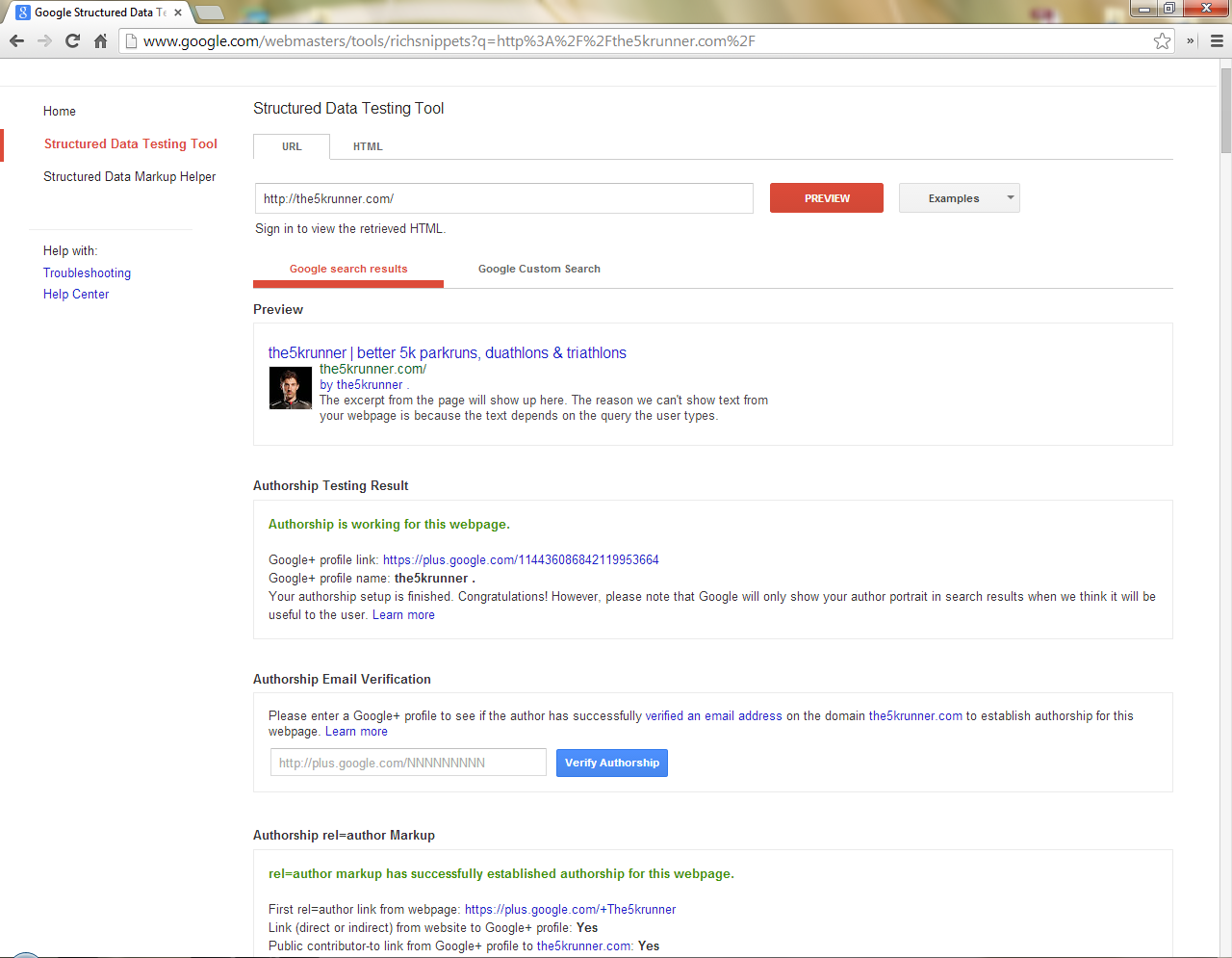
Task: Open Troubleshooting help link
Action: (87, 273)
